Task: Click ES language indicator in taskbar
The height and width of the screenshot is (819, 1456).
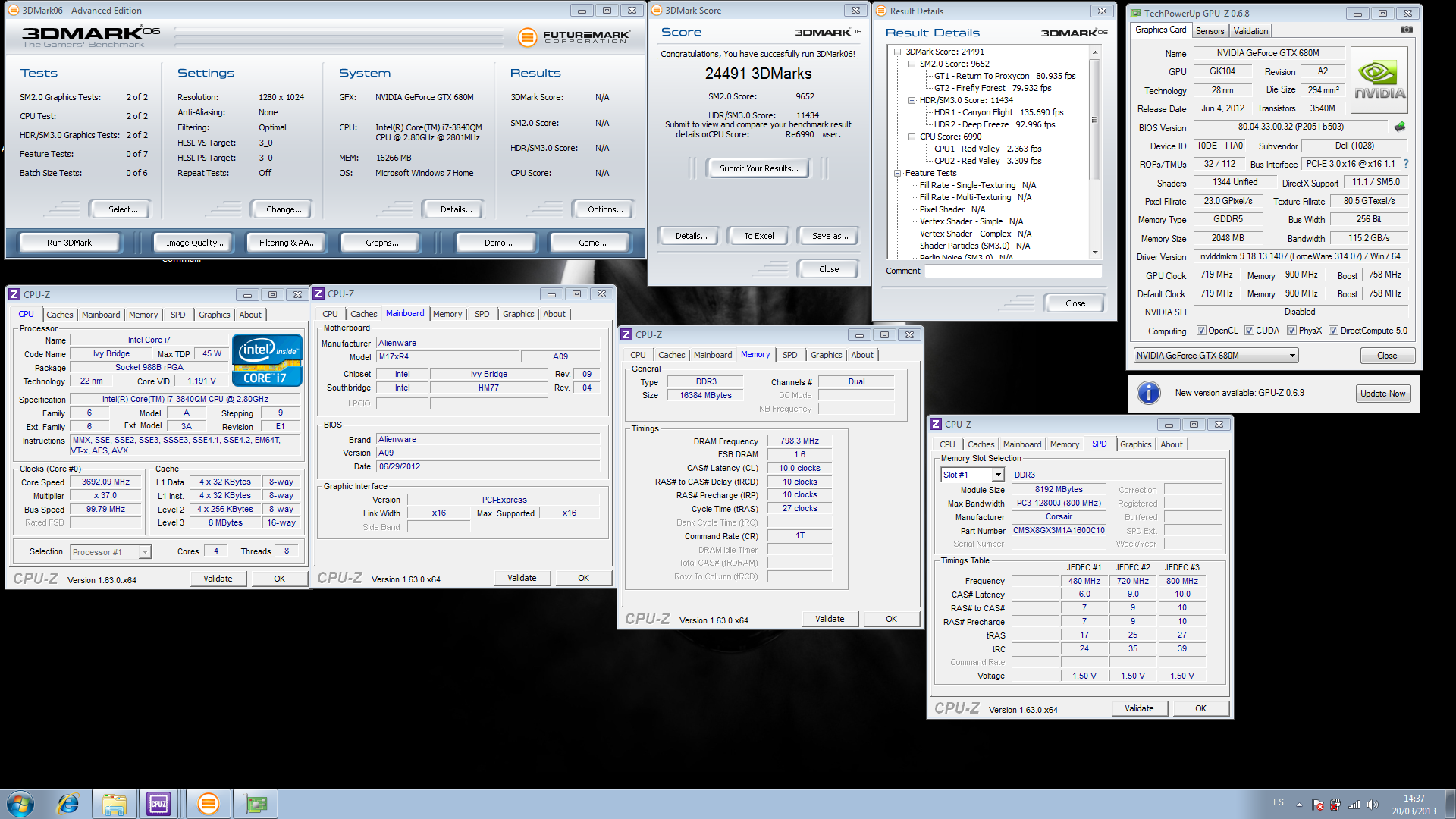Action: pyautogui.click(x=1279, y=802)
